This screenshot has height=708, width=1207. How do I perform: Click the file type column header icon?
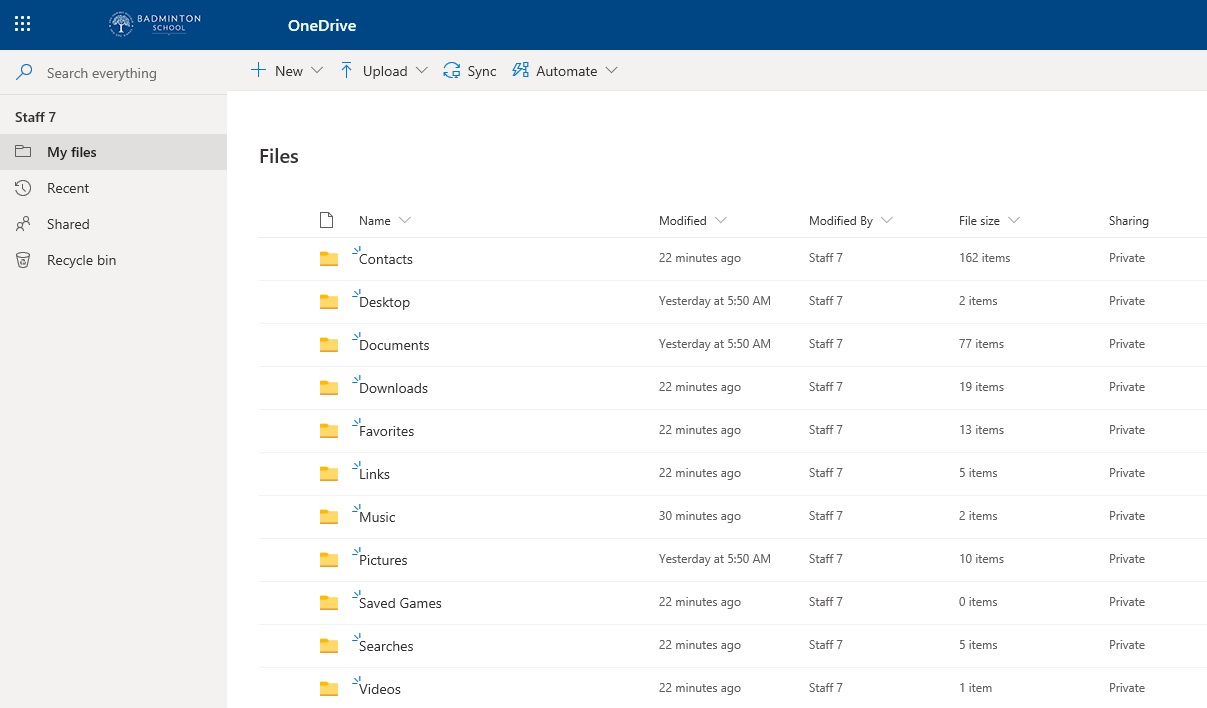[x=325, y=220]
